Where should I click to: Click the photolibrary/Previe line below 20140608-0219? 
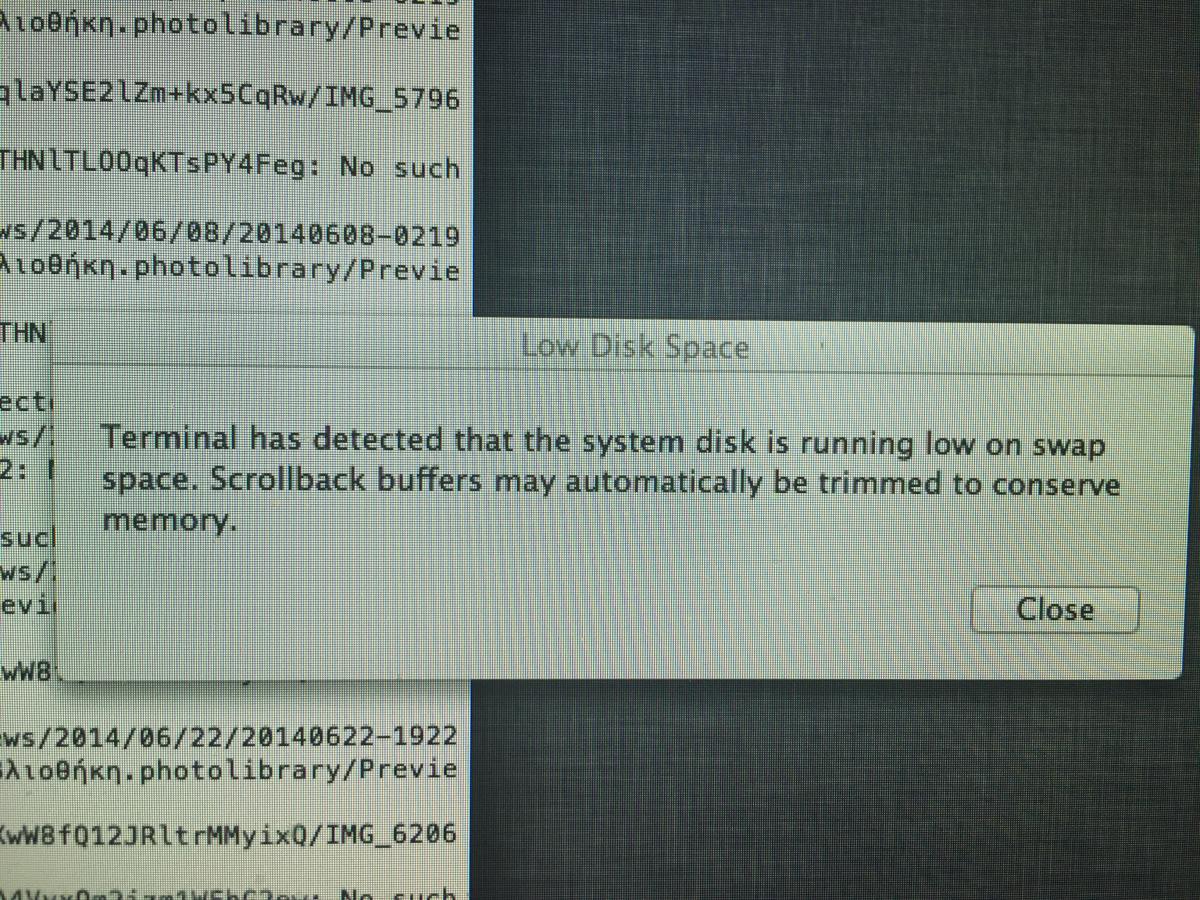click(230, 270)
